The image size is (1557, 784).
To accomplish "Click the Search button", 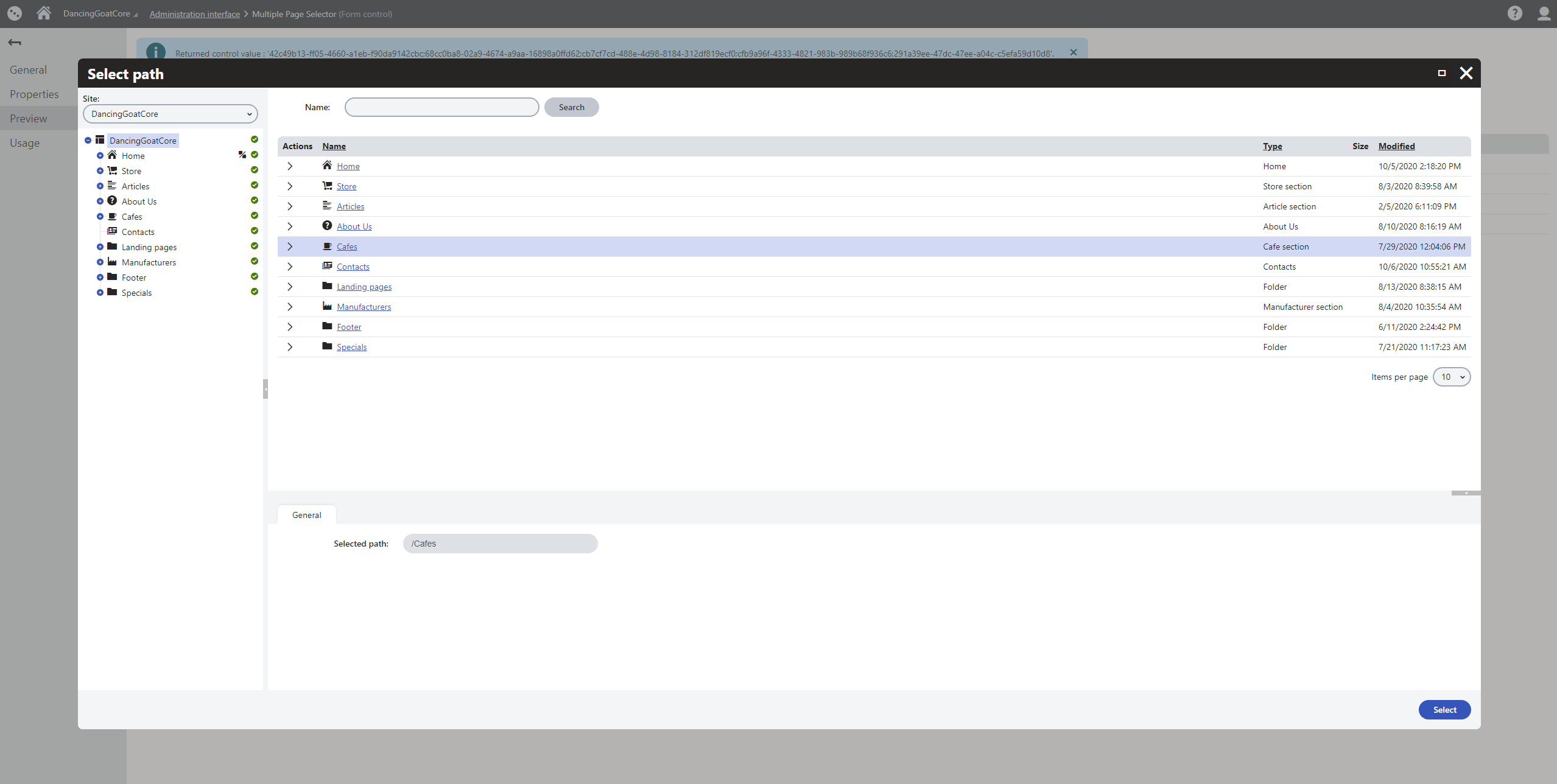I will pyautogui.click(x=571, y=107).
